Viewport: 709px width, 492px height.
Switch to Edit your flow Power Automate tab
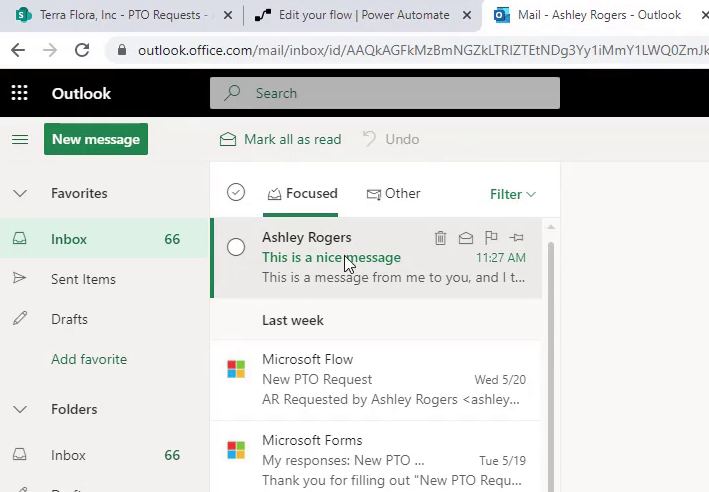pos(364,15)
